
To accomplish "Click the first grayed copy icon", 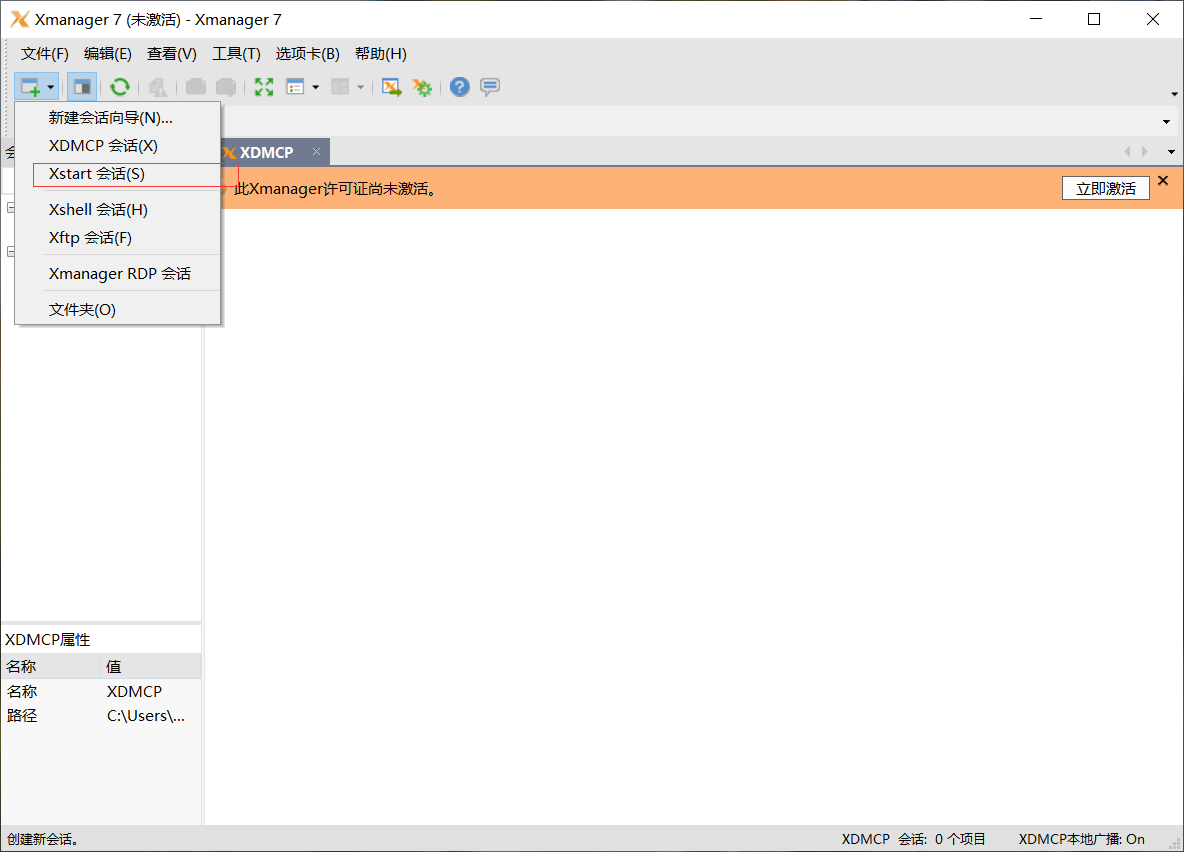I will pos(196,87).
